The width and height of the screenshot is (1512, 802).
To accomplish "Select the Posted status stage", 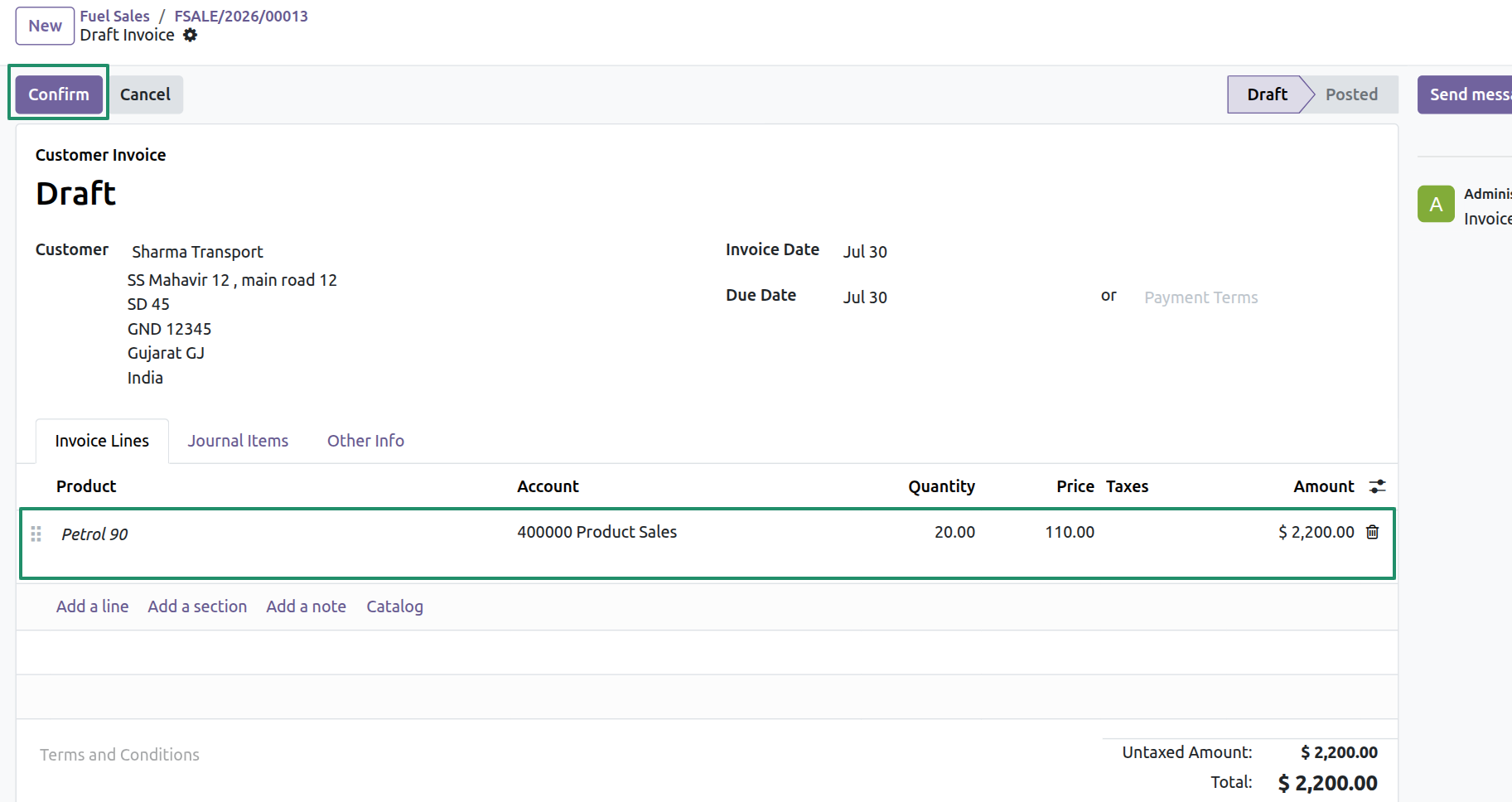I will point(1351,94).
